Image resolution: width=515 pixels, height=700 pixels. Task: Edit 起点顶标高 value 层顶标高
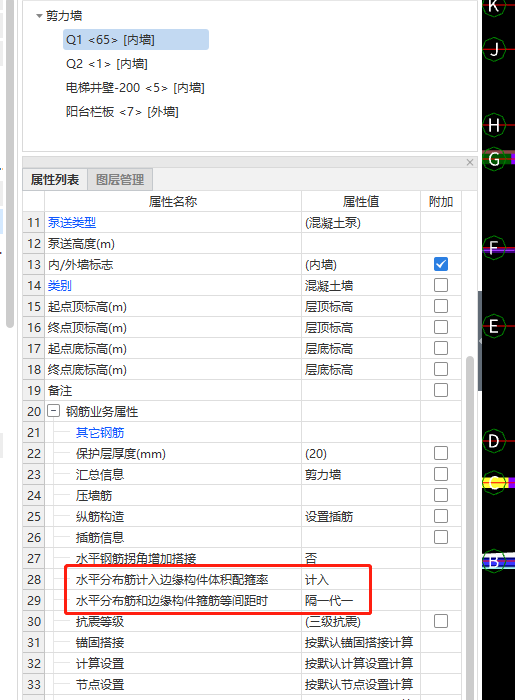tap(361, 306)
